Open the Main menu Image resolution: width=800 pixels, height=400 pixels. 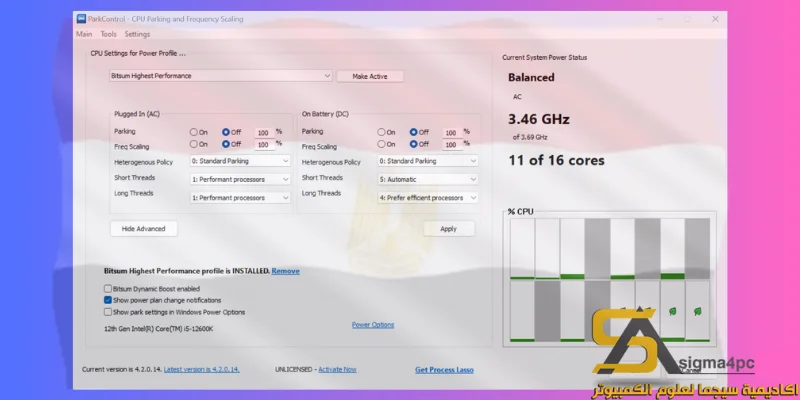pos(84,34)
